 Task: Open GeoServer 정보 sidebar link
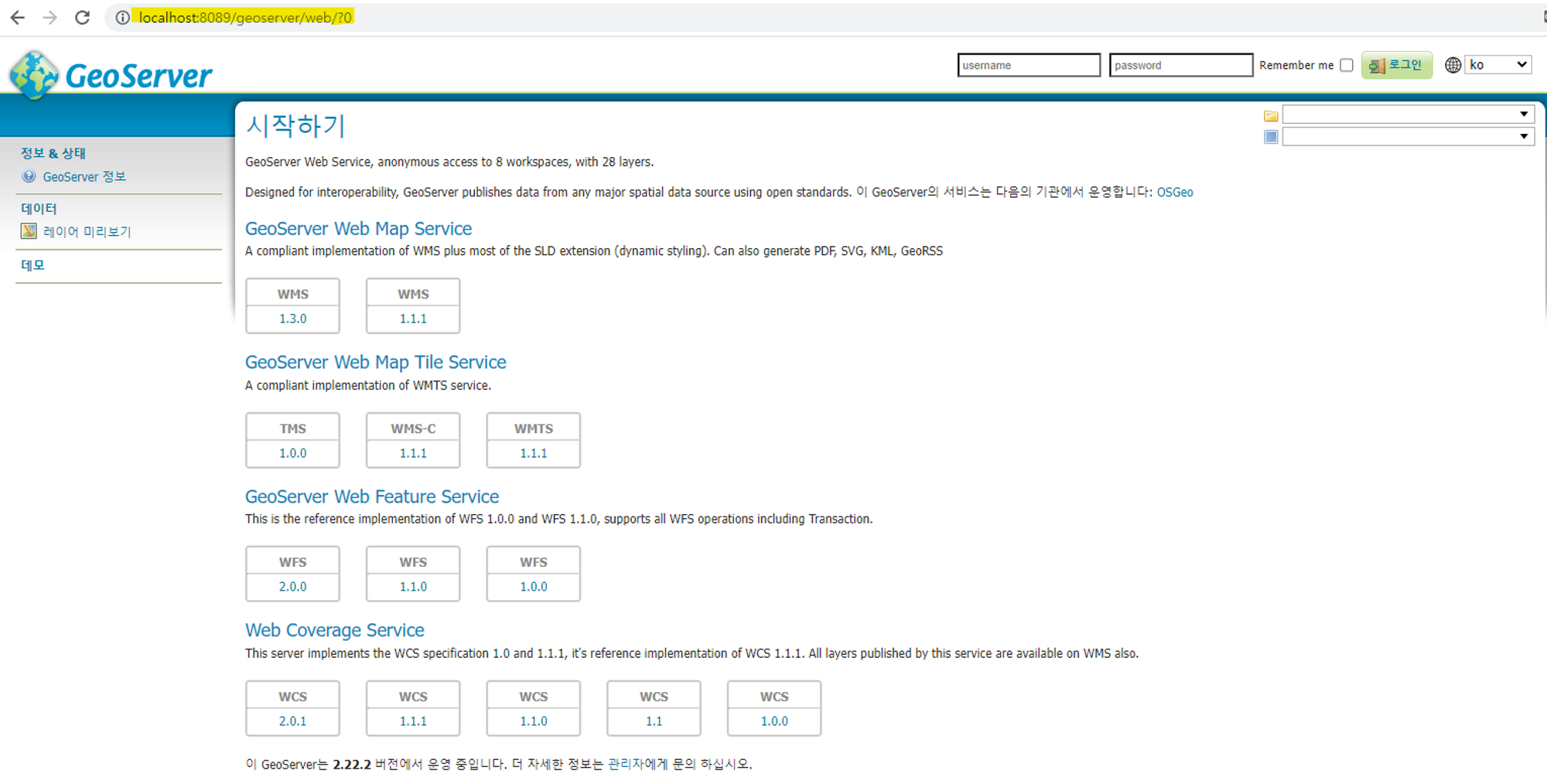(84, 176)
